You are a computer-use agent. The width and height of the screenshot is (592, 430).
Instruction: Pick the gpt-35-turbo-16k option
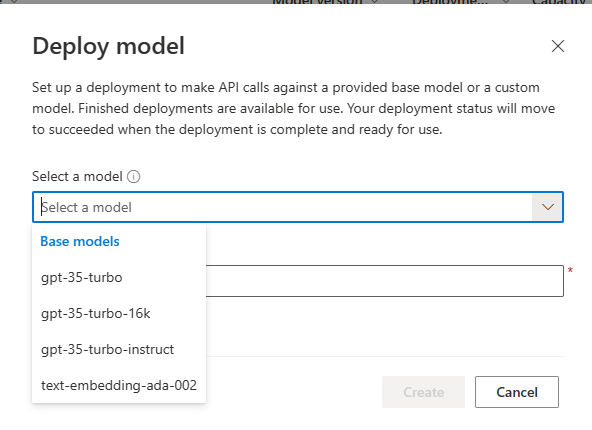click(x=119, y=313)
